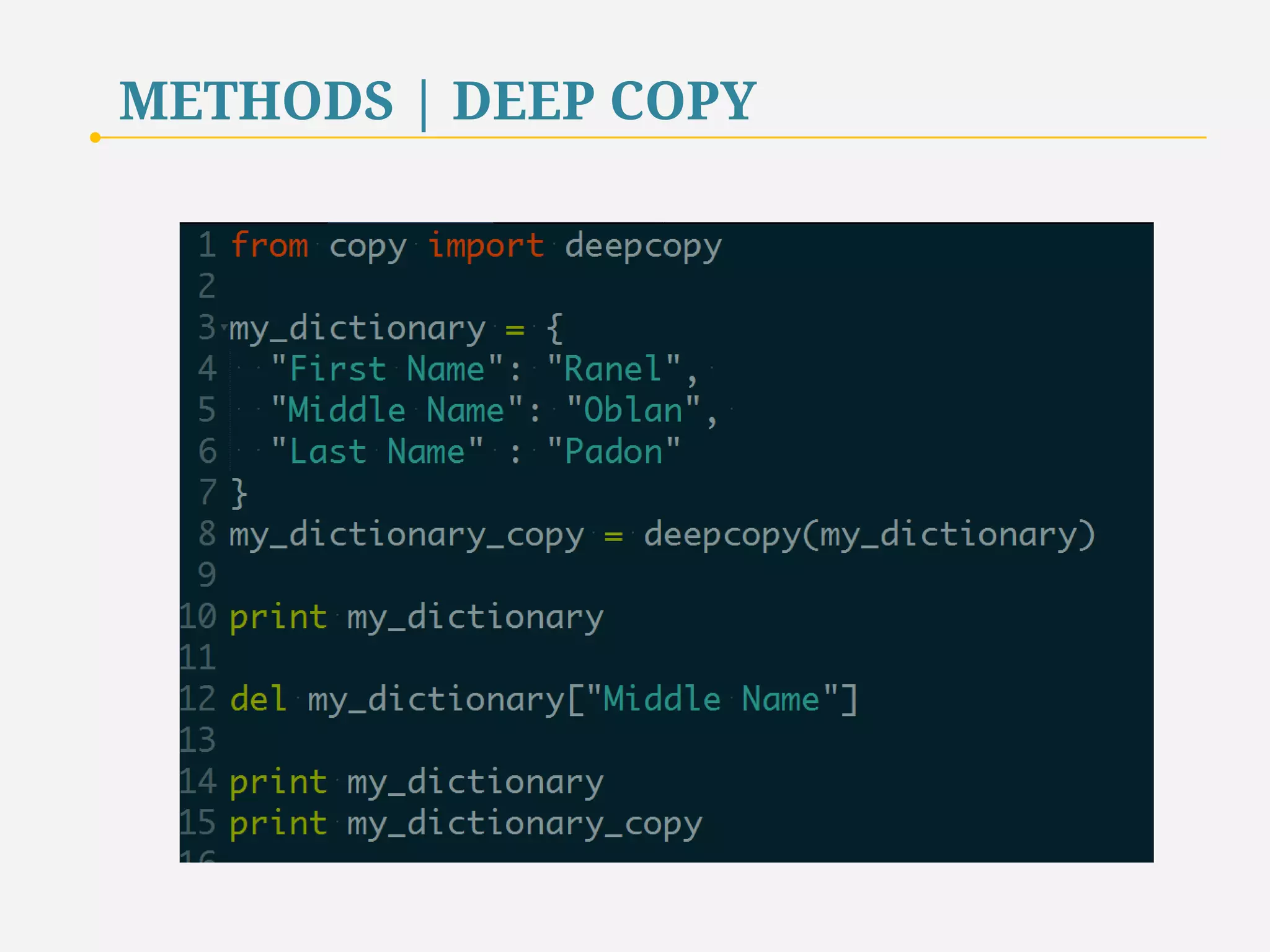Click the closing brace on line 7

click(x=239, y=493)
